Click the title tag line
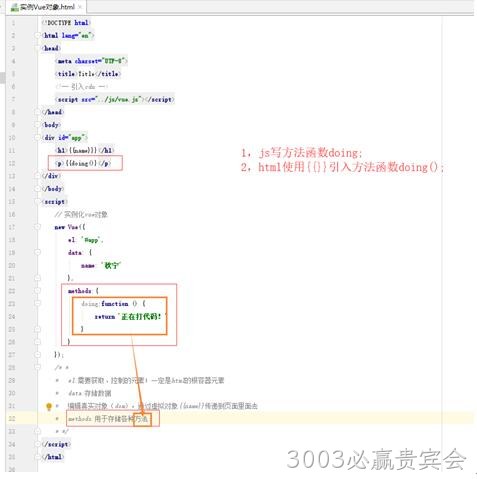This screenshot has width=477, height=479. point(88,74)
